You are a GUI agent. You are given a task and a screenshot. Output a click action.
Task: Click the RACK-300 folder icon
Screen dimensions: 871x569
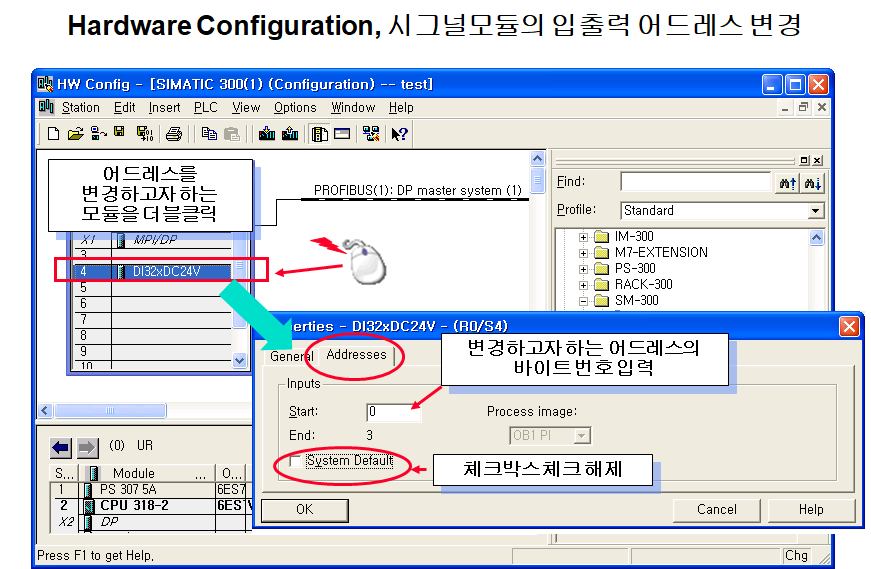(602, 285)
